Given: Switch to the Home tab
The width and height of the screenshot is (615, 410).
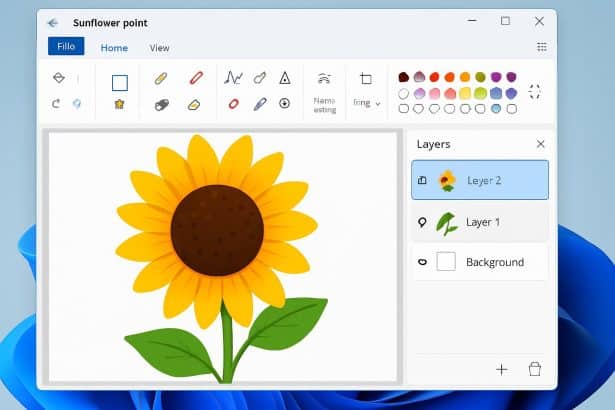Looking at the screenshot, I should coord(114,47).
